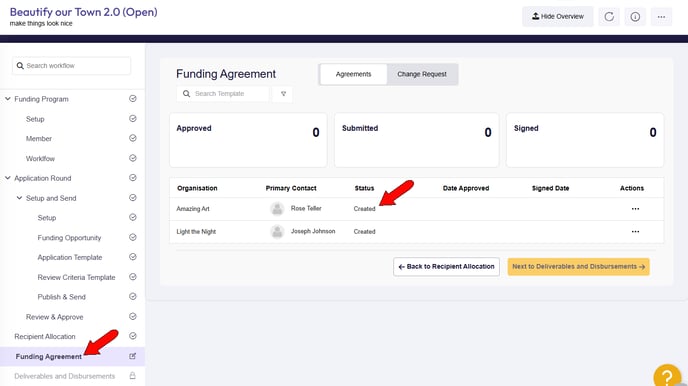Click the check icon beside Funding Opportunity

pyautogui.click(x=133, y=237)
